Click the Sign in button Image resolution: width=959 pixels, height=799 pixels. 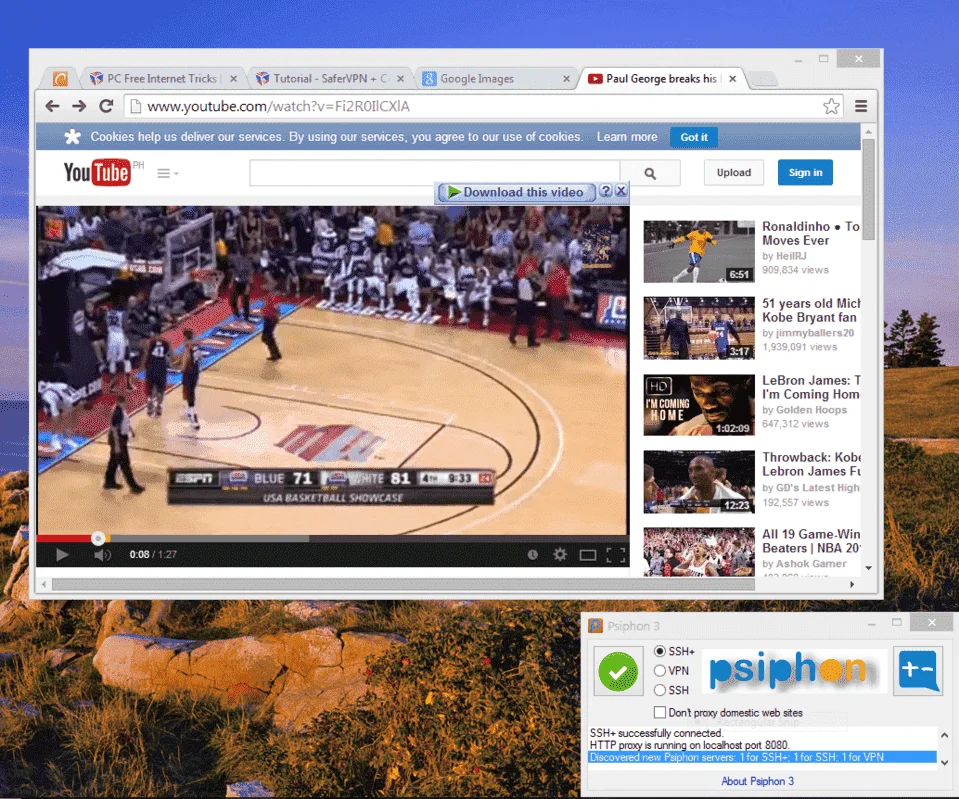click(805, 173)
